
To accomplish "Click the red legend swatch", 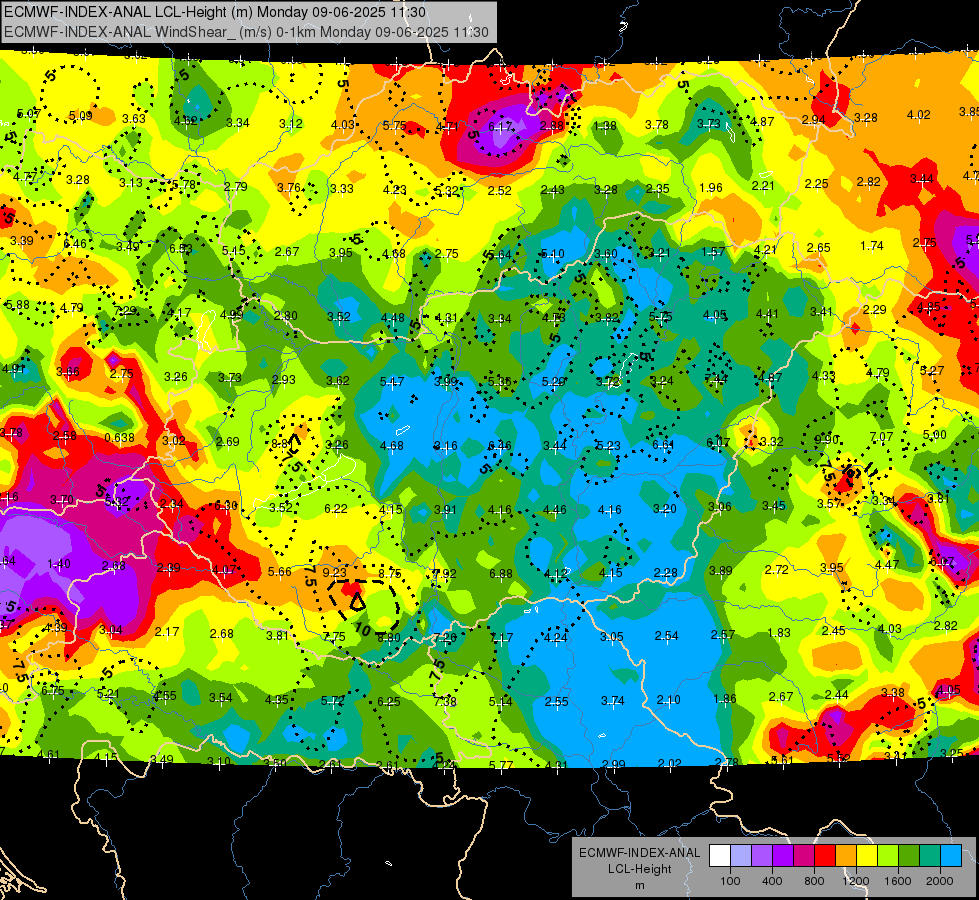I will click(x=825, y=856).
